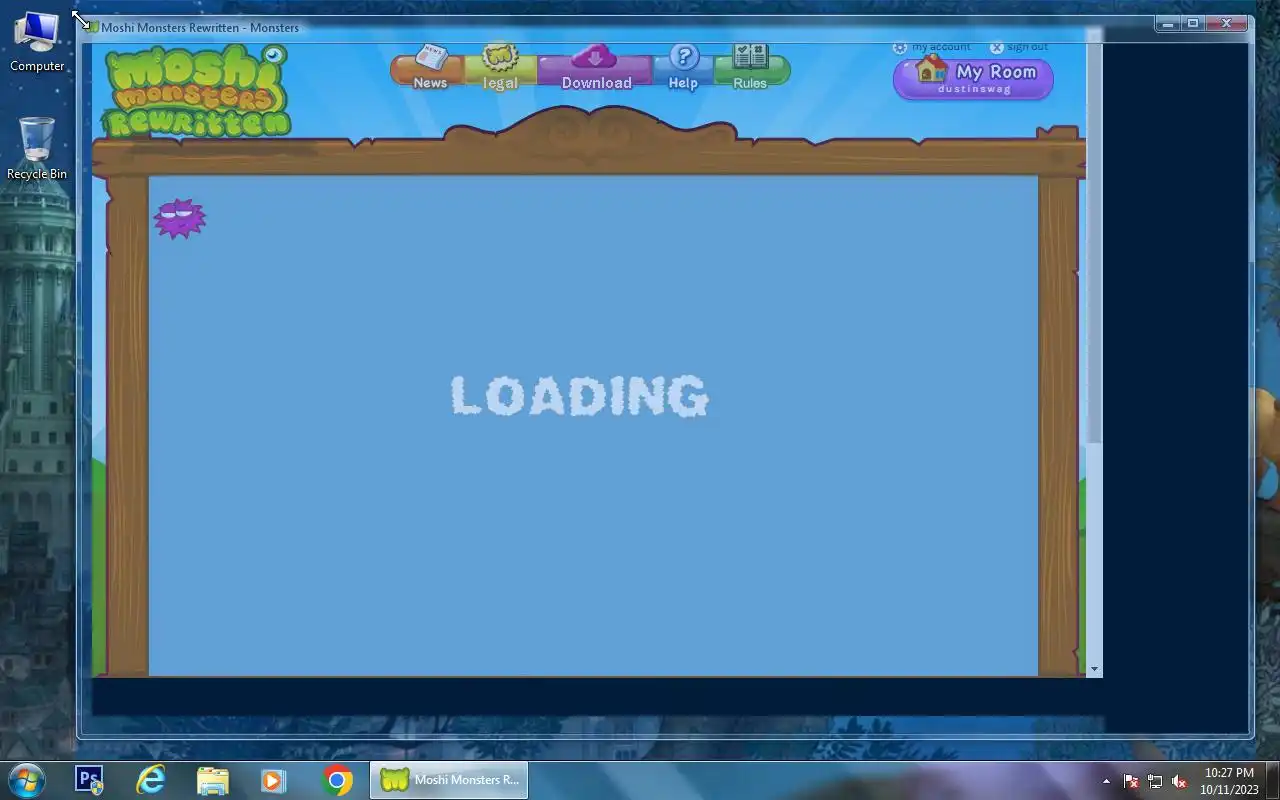Viewport: 1280px width, 800px height.
Task: Open the Legal nav button
Action: [x=500, y=68]
